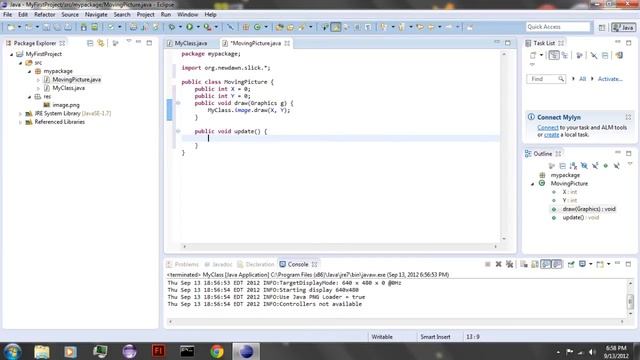
Task: Click the Windows Start button
Action: coord(12,351)
